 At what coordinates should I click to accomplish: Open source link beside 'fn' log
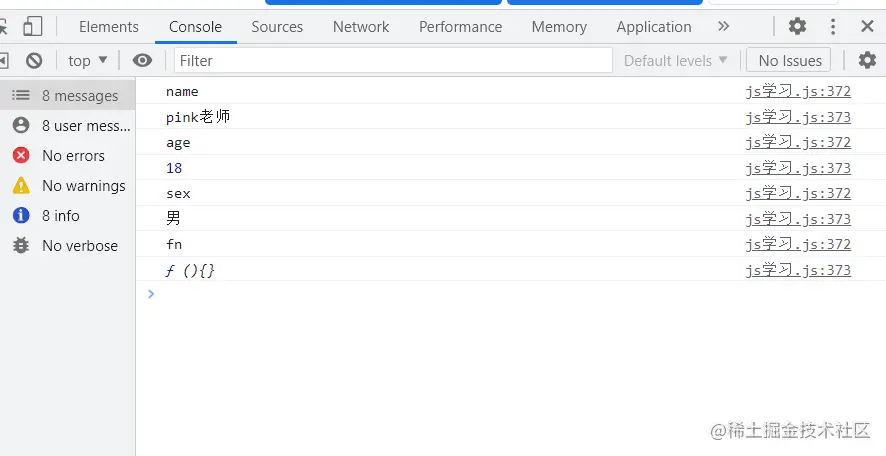coord(798,244)
